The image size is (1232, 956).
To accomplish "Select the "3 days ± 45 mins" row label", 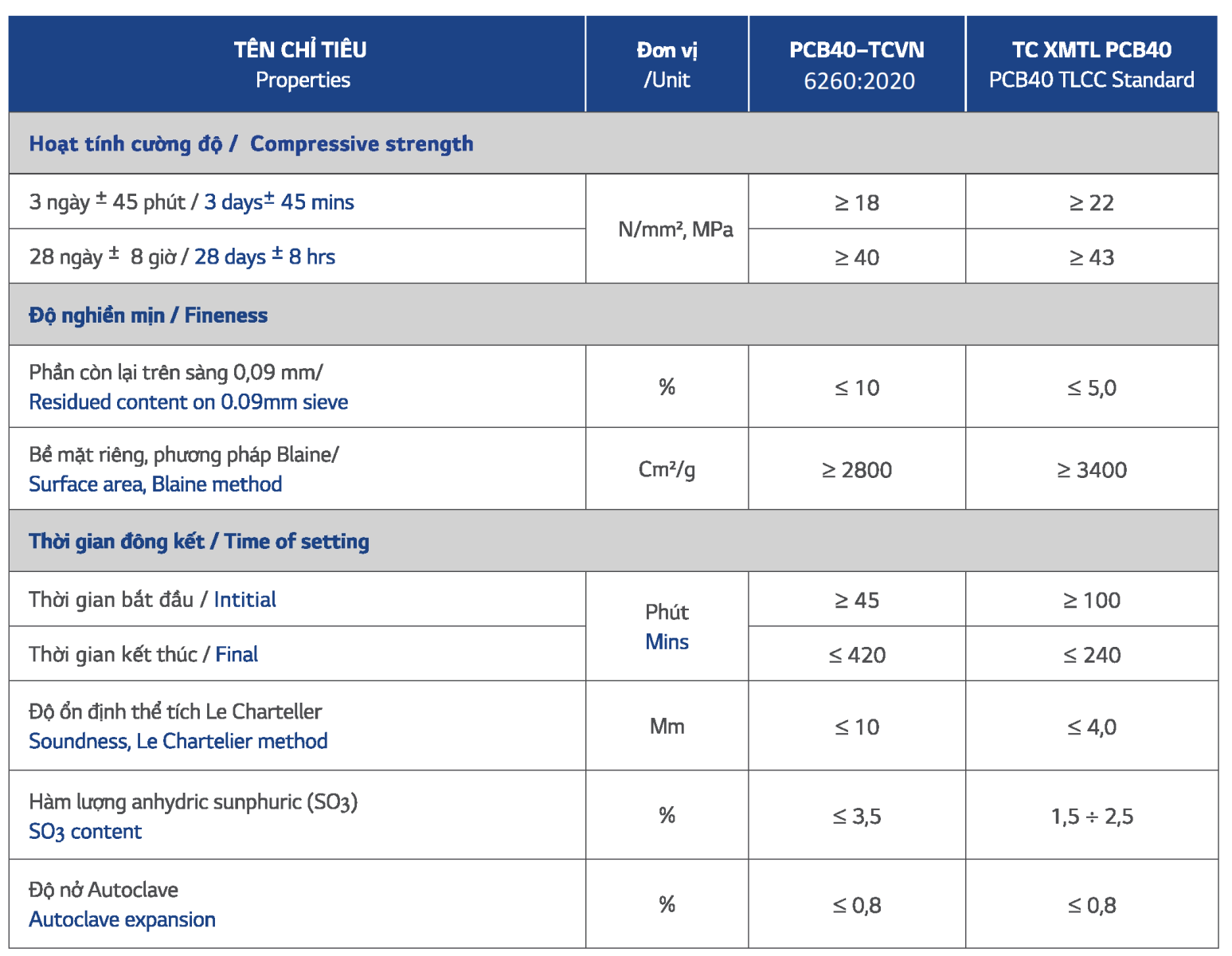I will (279, 202).
